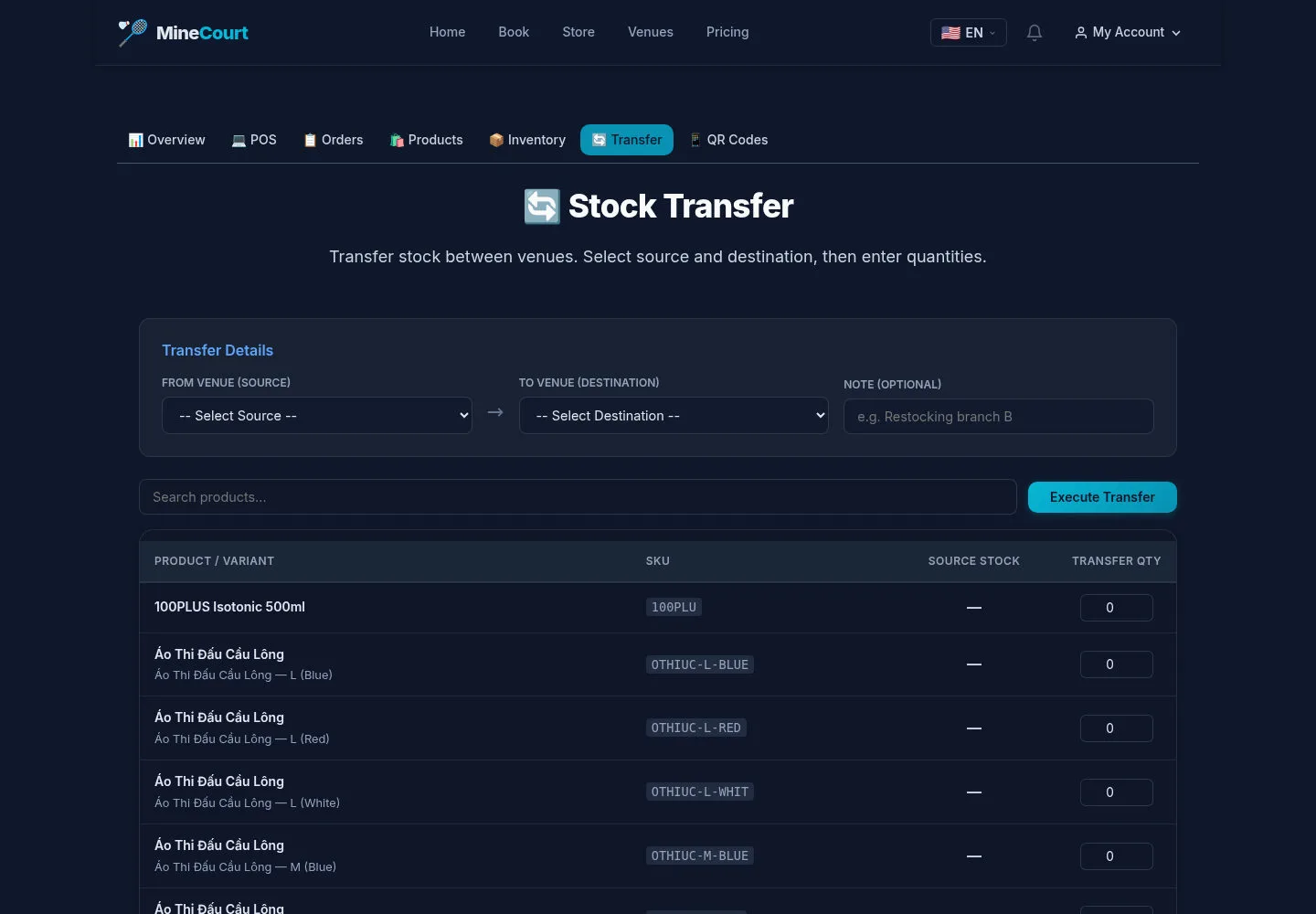
Task: Click the user avatar icon by My Account
Action: pyautogui.click(x=1081, y=33)
